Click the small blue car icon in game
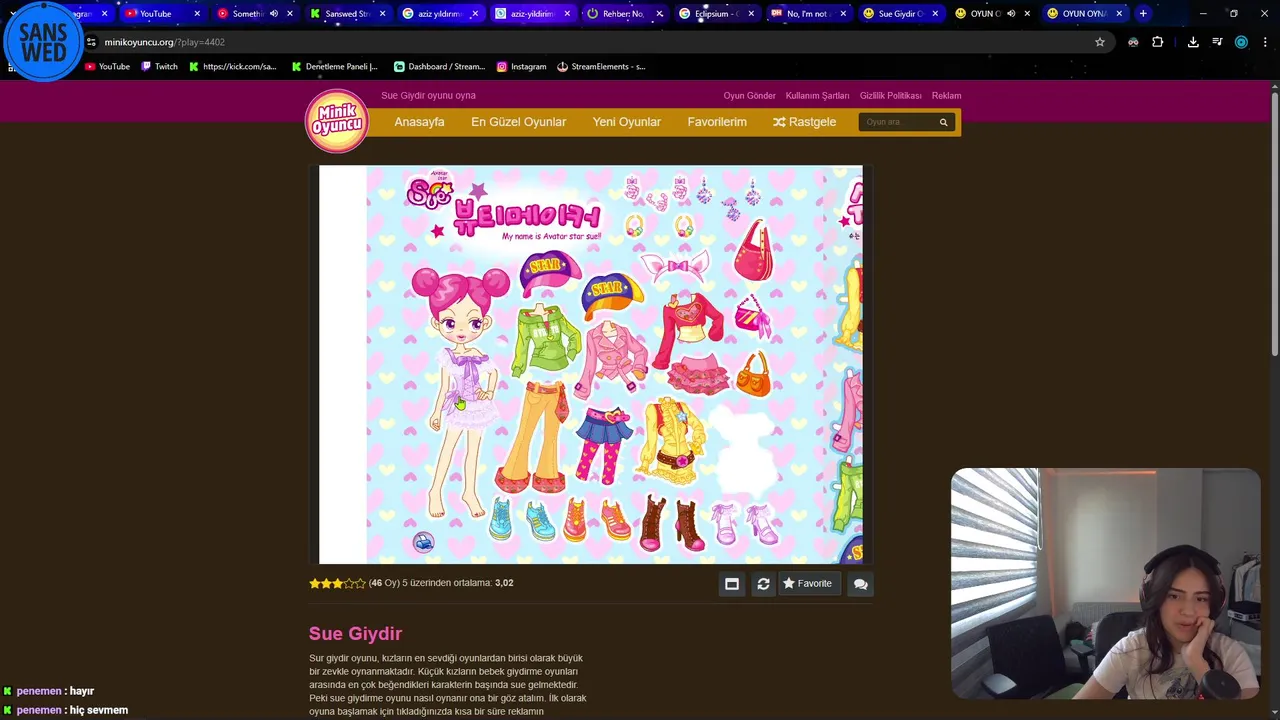1280x720 pixels. (423, 542)
